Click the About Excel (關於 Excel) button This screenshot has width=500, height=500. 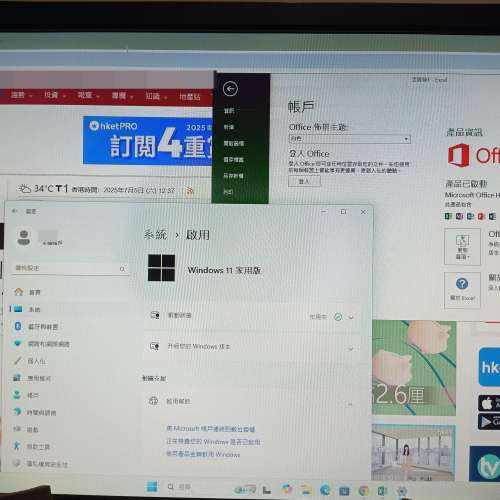[462, 290]
